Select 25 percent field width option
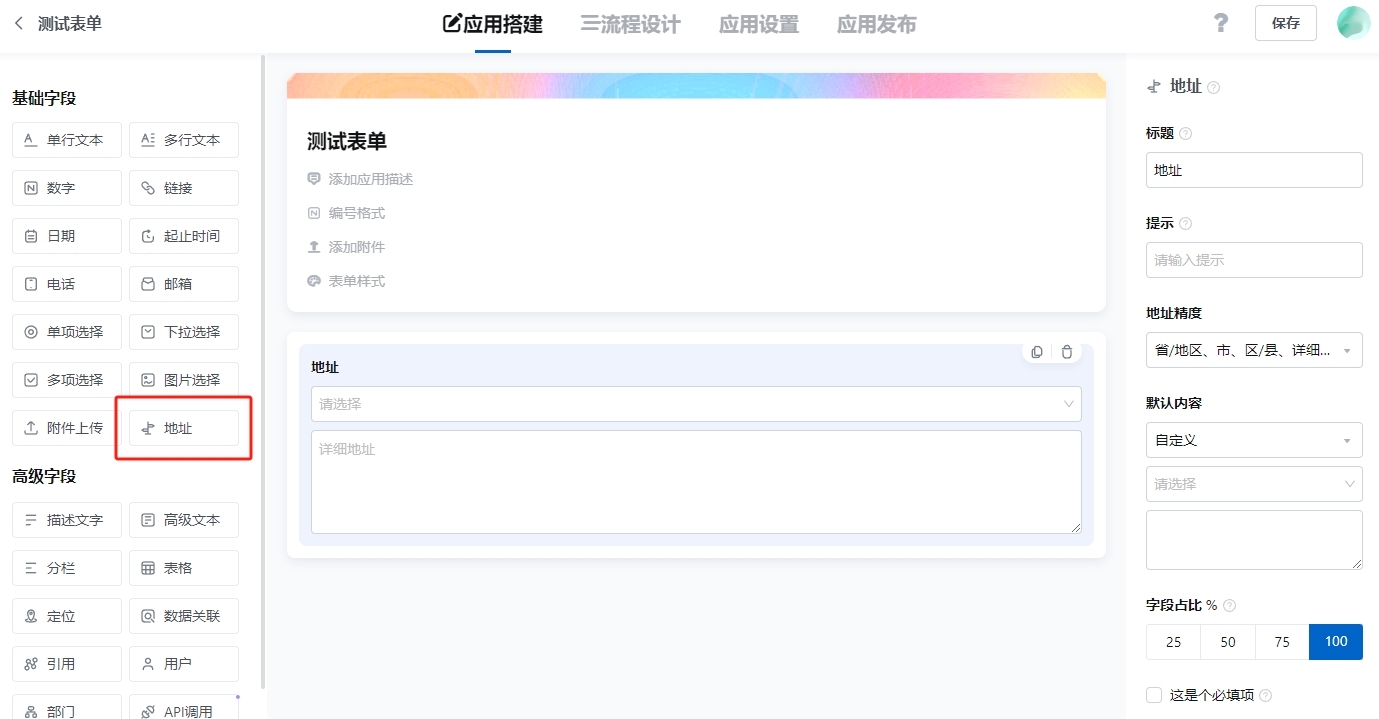1379x719 pixels. [1173, 642]
